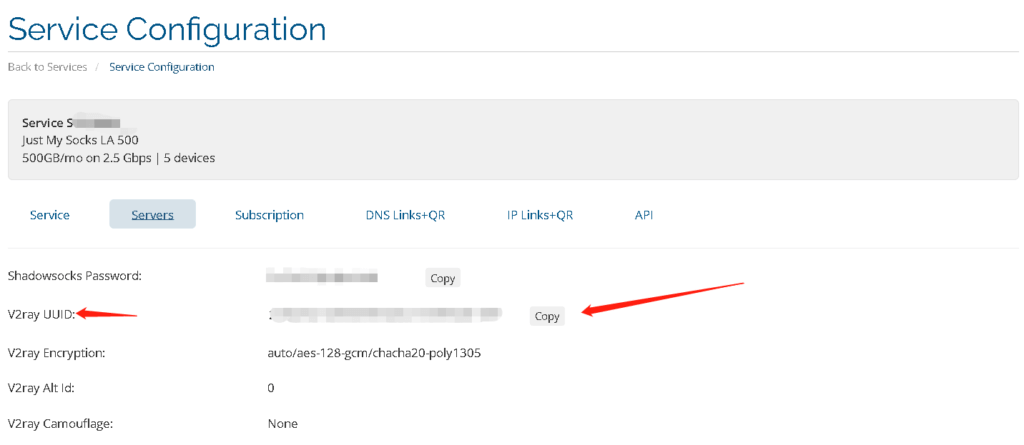Switch to the Subscription tab
Screen dimensions: 1024x445
pos(269,214)
